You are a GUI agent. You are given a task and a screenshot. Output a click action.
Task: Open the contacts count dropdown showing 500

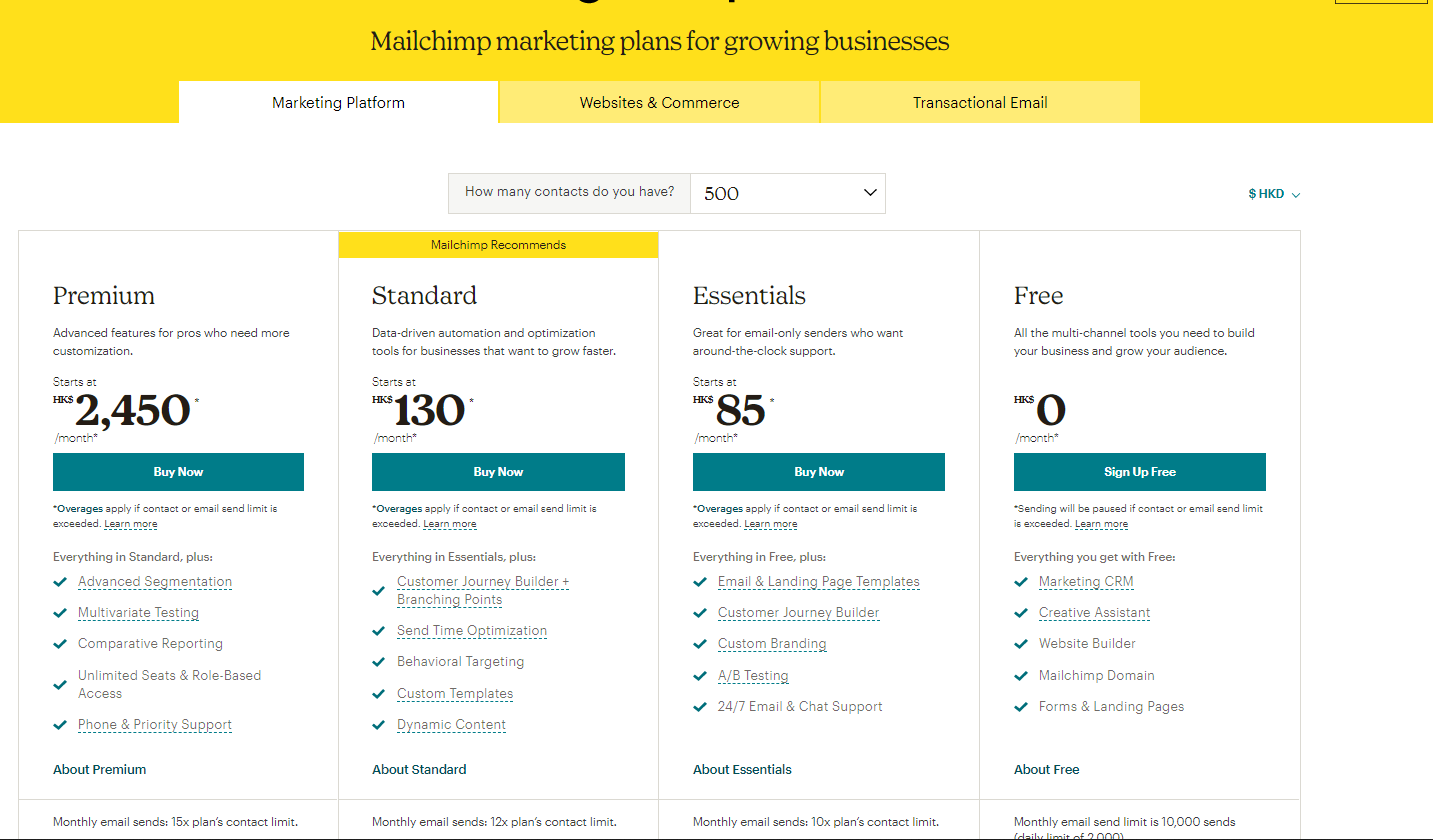point(787,193)
